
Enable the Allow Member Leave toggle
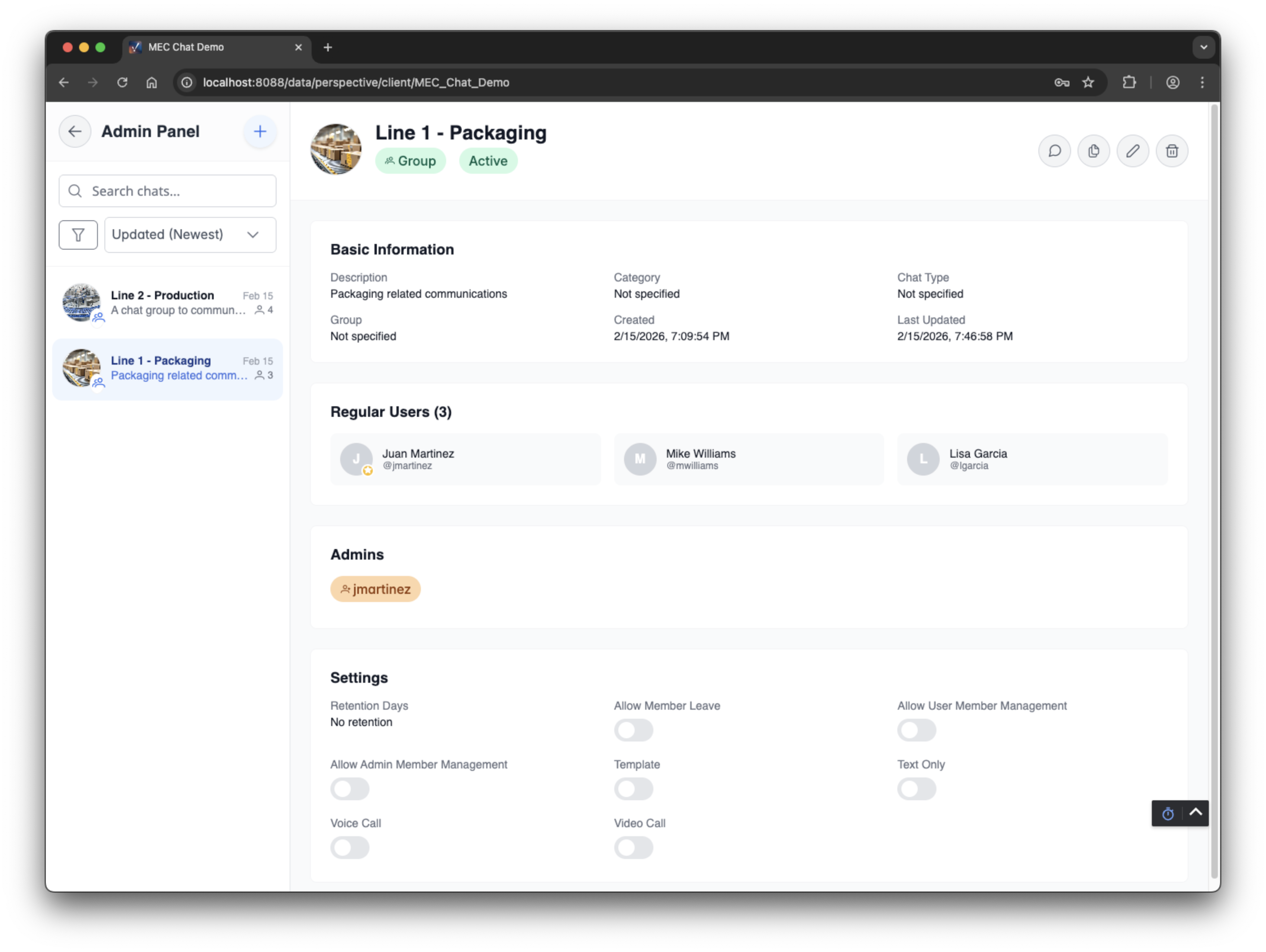click(633, 730)
